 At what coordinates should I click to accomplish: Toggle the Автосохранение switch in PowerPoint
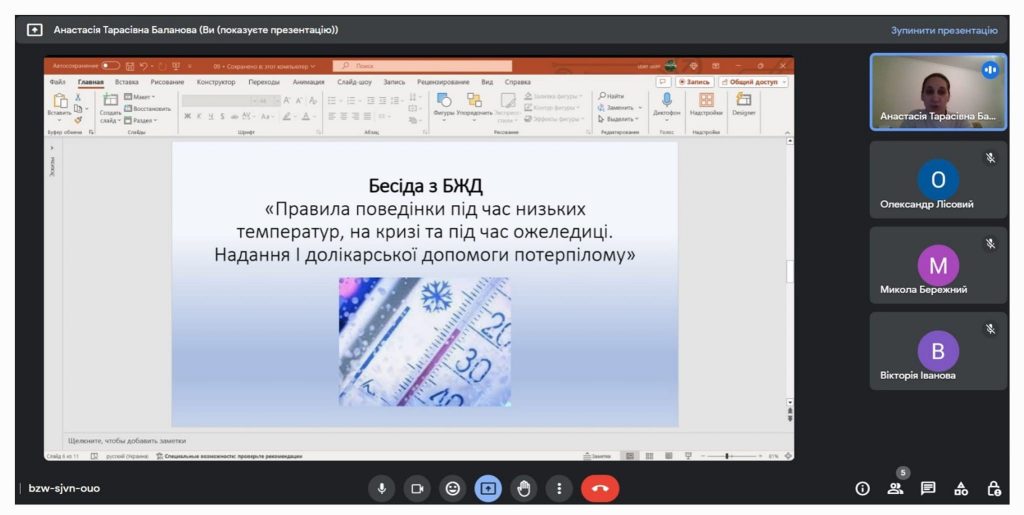[x=110, y=66]
